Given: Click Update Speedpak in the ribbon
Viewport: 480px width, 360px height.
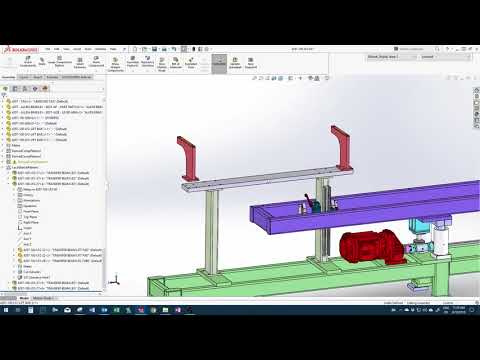Looking at the screenshot, I should (x=235, y=63).
